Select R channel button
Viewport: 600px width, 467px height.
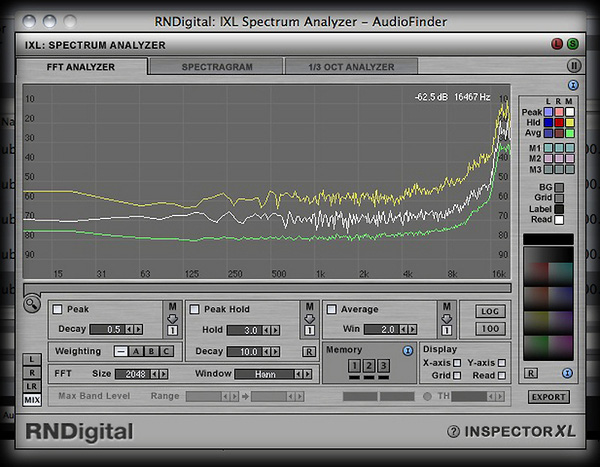point(32,372)
